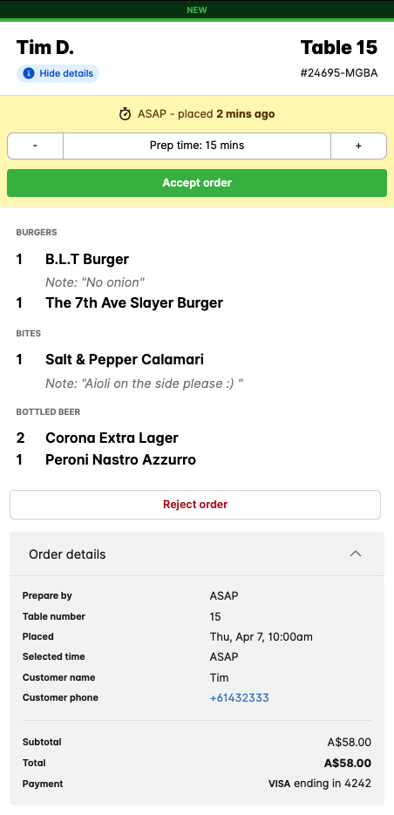The width and height of the screenshot is (394, 815).
Task: Click the VISA ending in 4242 text
Action: click(320, 783)
